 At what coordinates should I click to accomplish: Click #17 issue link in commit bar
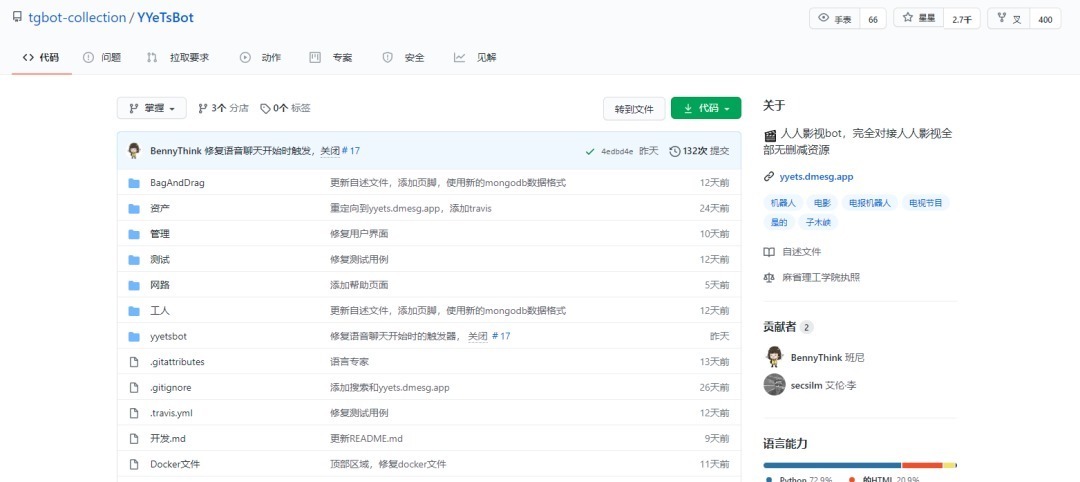351,151
